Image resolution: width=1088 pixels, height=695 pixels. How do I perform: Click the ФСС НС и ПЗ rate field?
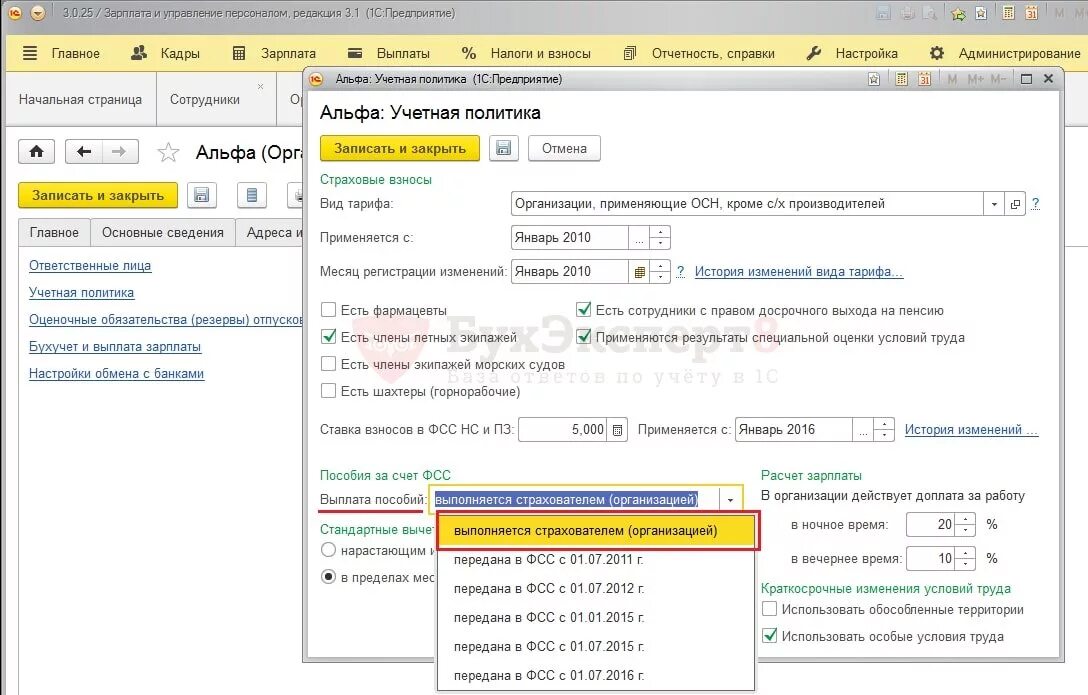[x=563, y=429]
